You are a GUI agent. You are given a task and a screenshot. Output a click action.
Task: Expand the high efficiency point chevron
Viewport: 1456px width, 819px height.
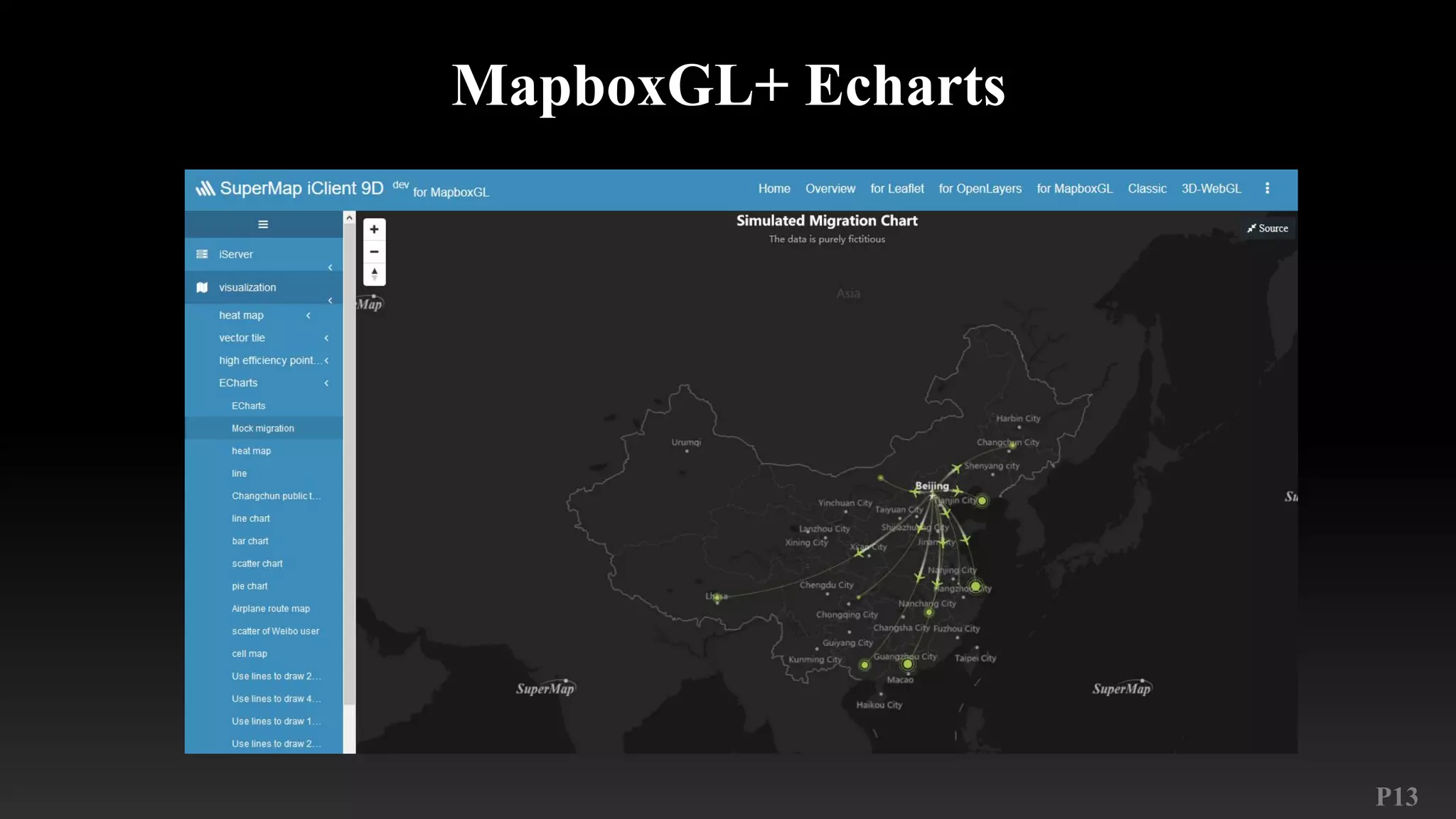pos(326,360)
